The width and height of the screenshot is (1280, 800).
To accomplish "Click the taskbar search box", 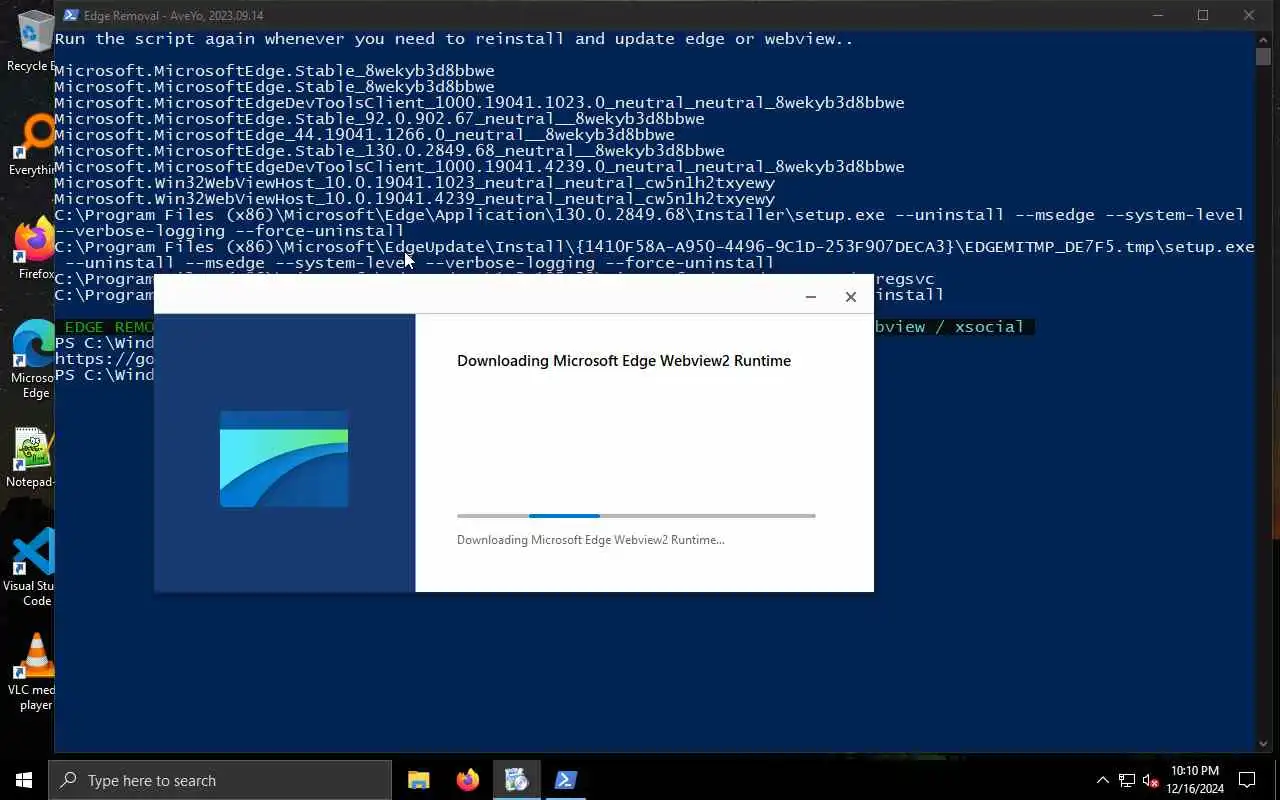I will [220, 780].
